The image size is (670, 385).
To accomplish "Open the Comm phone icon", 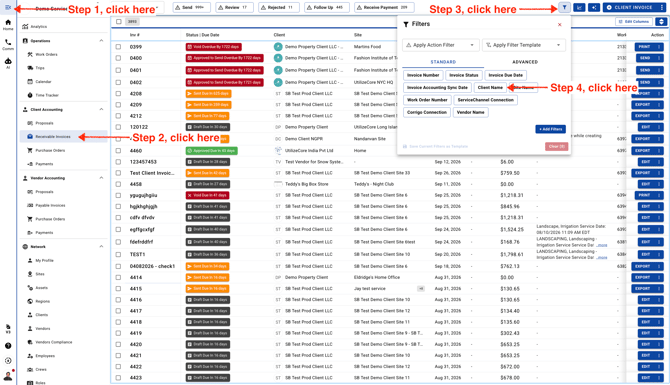I will 8,44.
